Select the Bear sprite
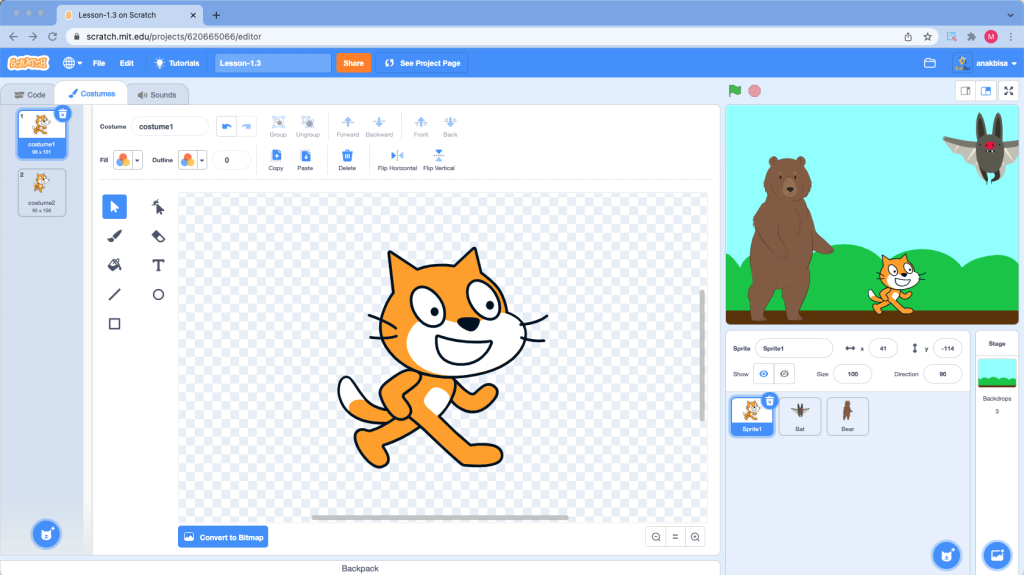Viewport: 1024px width, 575px height. point(848,416)
